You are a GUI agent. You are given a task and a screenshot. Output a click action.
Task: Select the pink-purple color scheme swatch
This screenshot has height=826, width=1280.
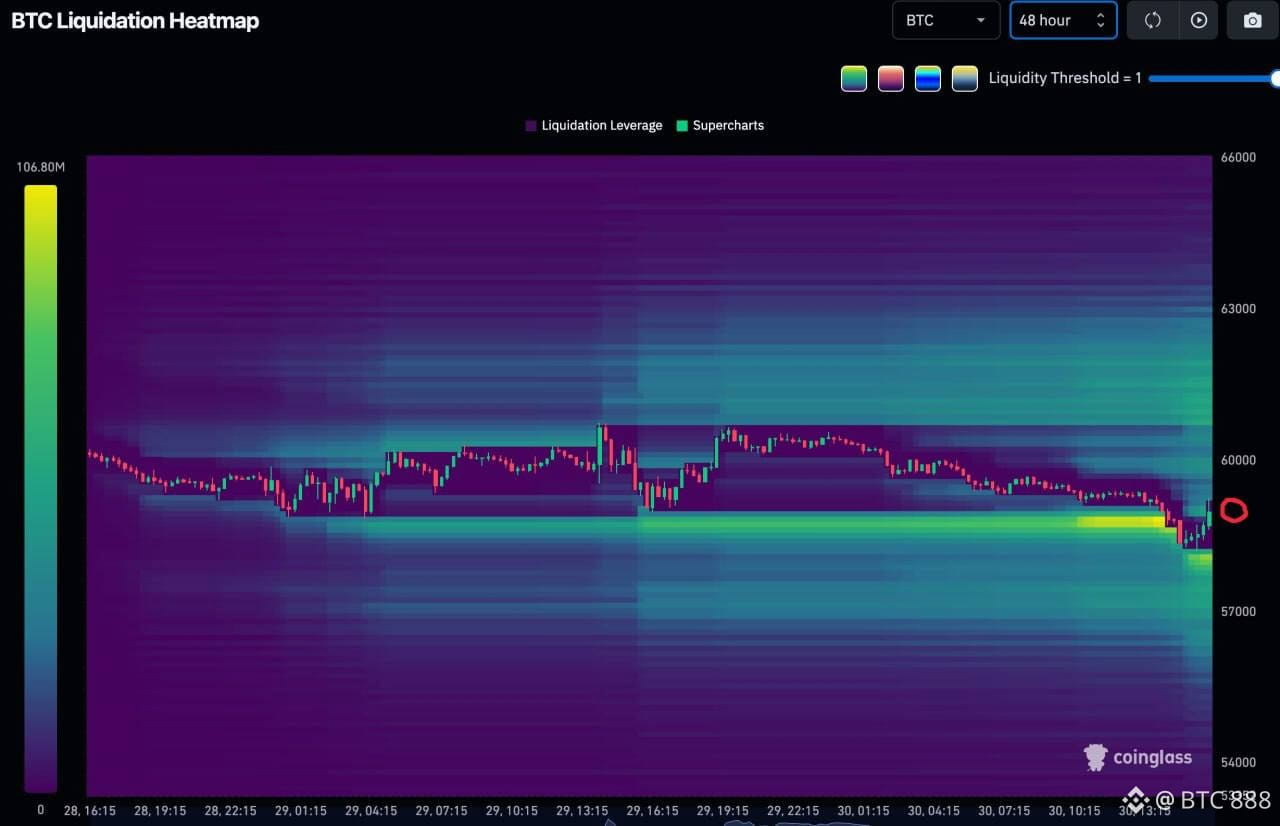coord(891,78)
